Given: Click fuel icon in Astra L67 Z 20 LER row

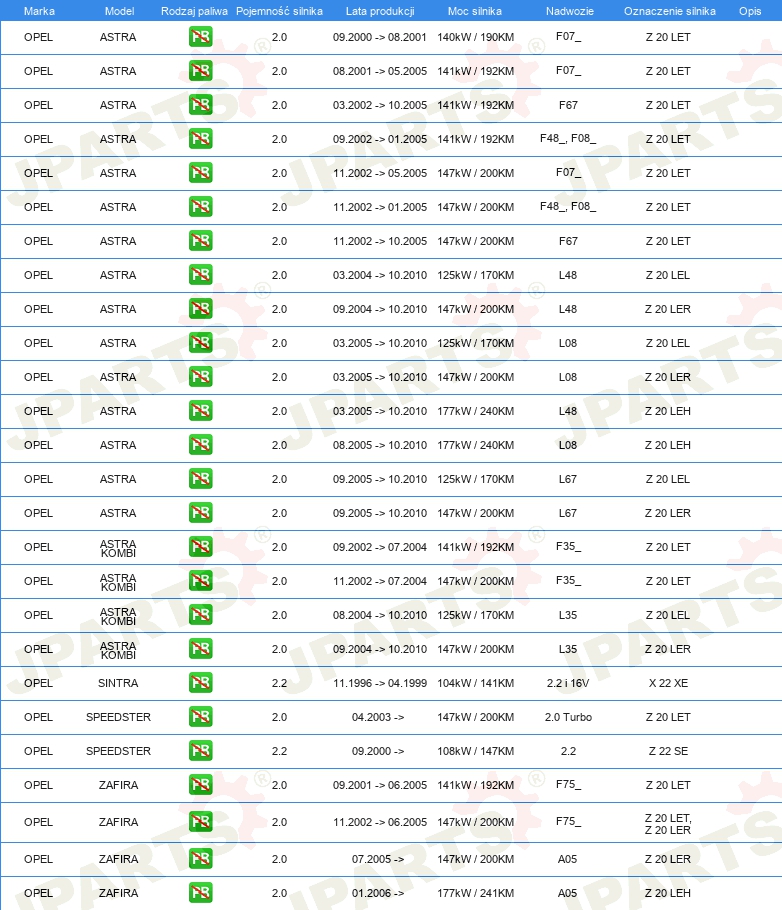Looking at the screenshot, I should [x=200, y=513].
